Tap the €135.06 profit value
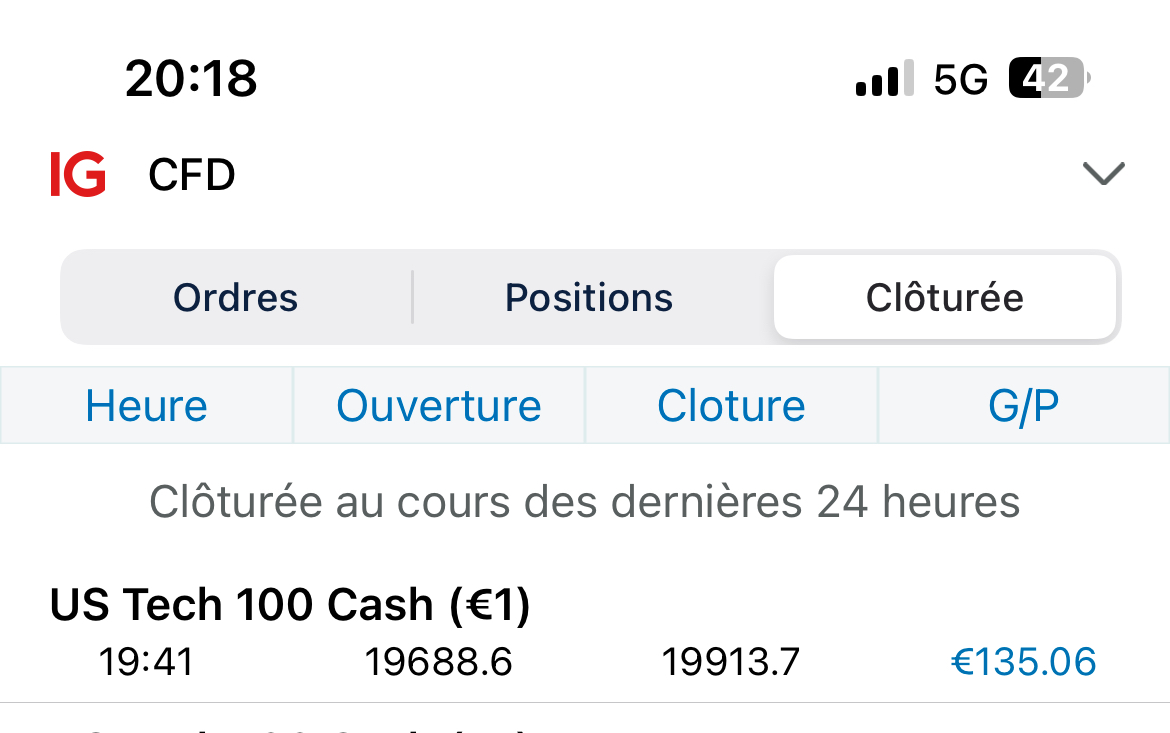The image size is (1170, 733). (x=1023, y=662)
